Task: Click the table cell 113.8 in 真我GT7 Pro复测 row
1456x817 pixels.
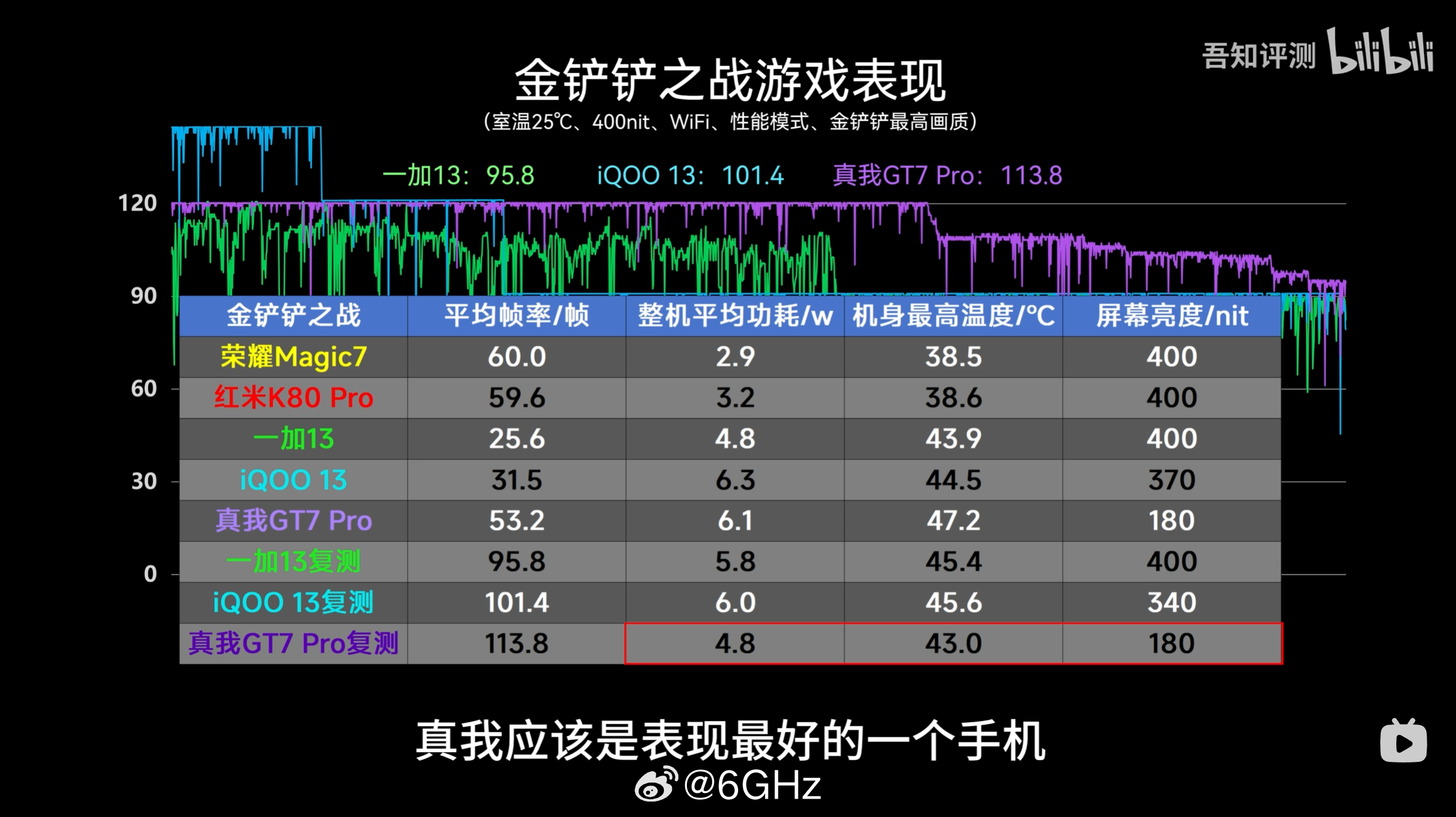Action: point(517,643)
